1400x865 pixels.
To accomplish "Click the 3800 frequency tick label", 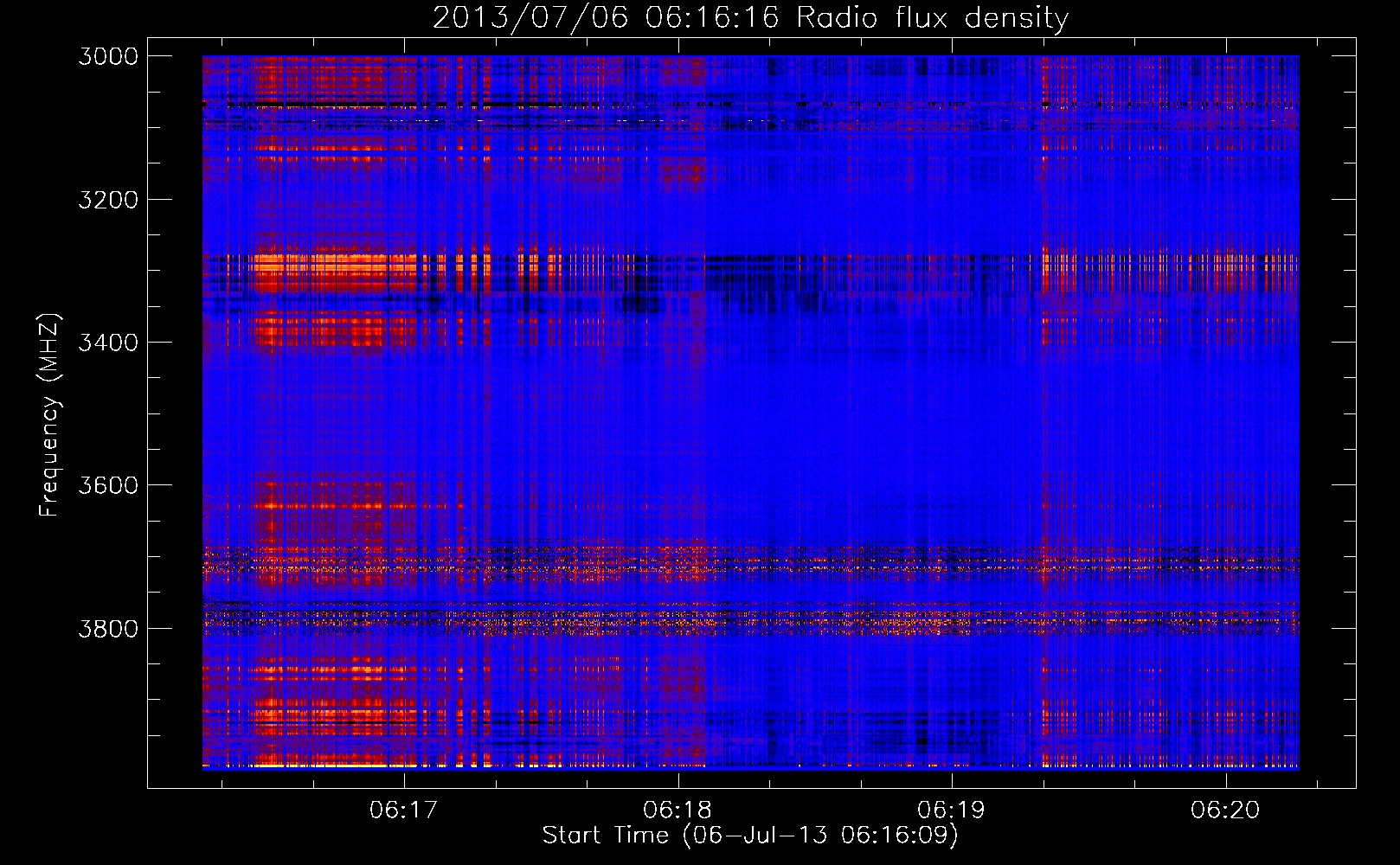I will 108,628.
